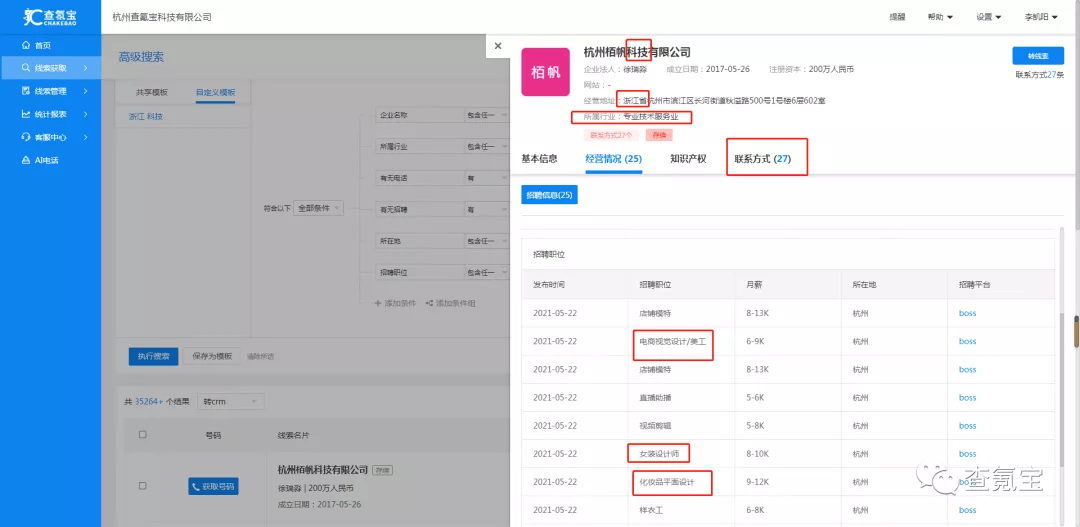Click the 查氪宝 logo
This screenshot has width=1080, height=527.
(50, 17)
